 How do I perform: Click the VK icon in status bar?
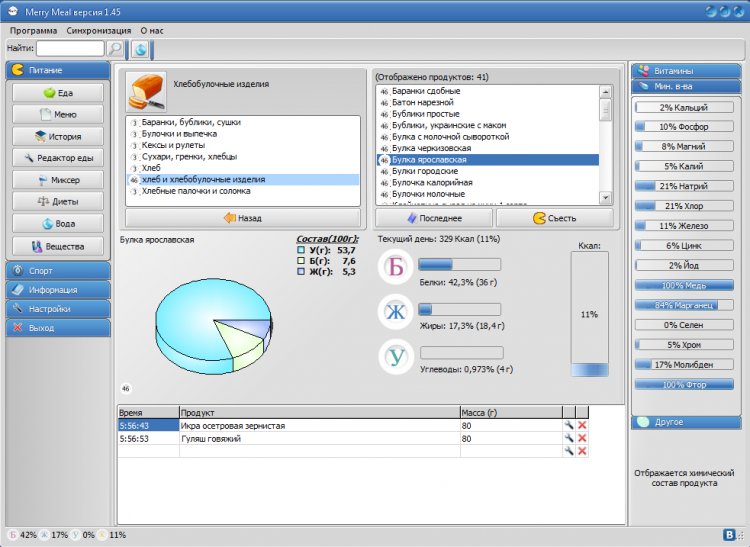[729, 535]
